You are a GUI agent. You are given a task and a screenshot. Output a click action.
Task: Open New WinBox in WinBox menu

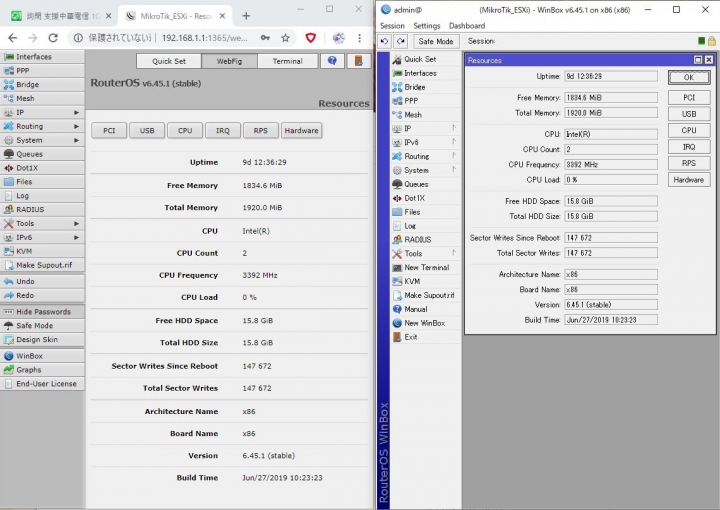tap(425, 323)
